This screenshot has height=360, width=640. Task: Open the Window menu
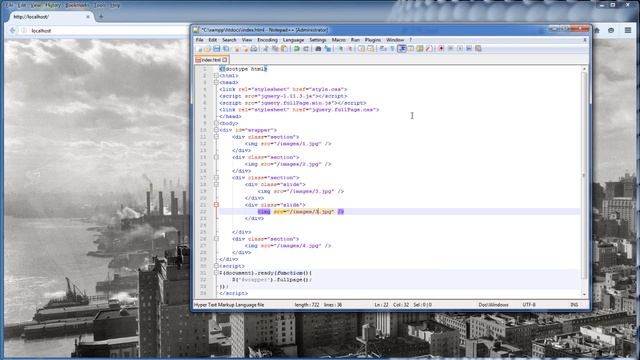coord(395,40)
